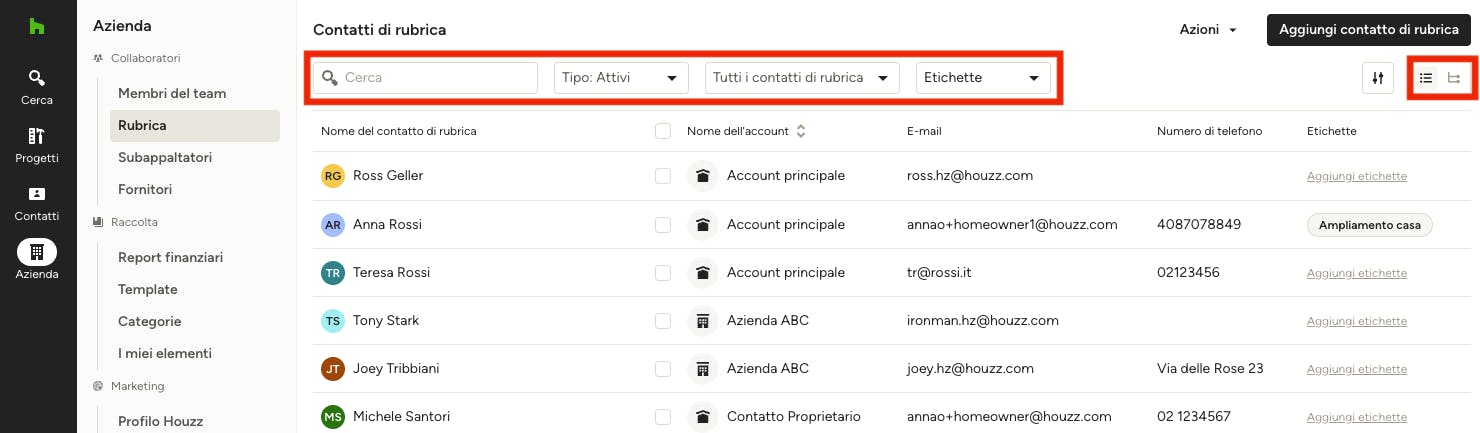The height and width of the screenshot is (433, 1480).
Task: Open the Houzz logo home icon
Action: [x=36, y=27]
